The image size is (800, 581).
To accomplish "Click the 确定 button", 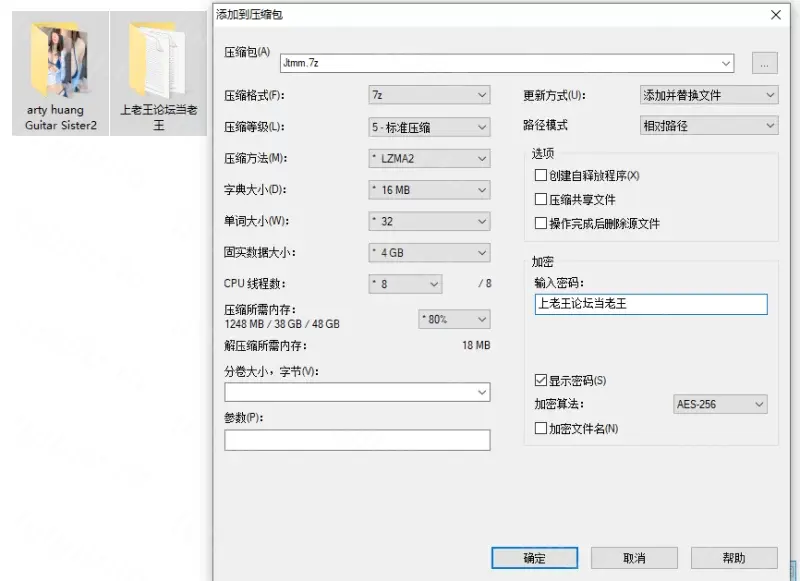I will click(535, 558).
